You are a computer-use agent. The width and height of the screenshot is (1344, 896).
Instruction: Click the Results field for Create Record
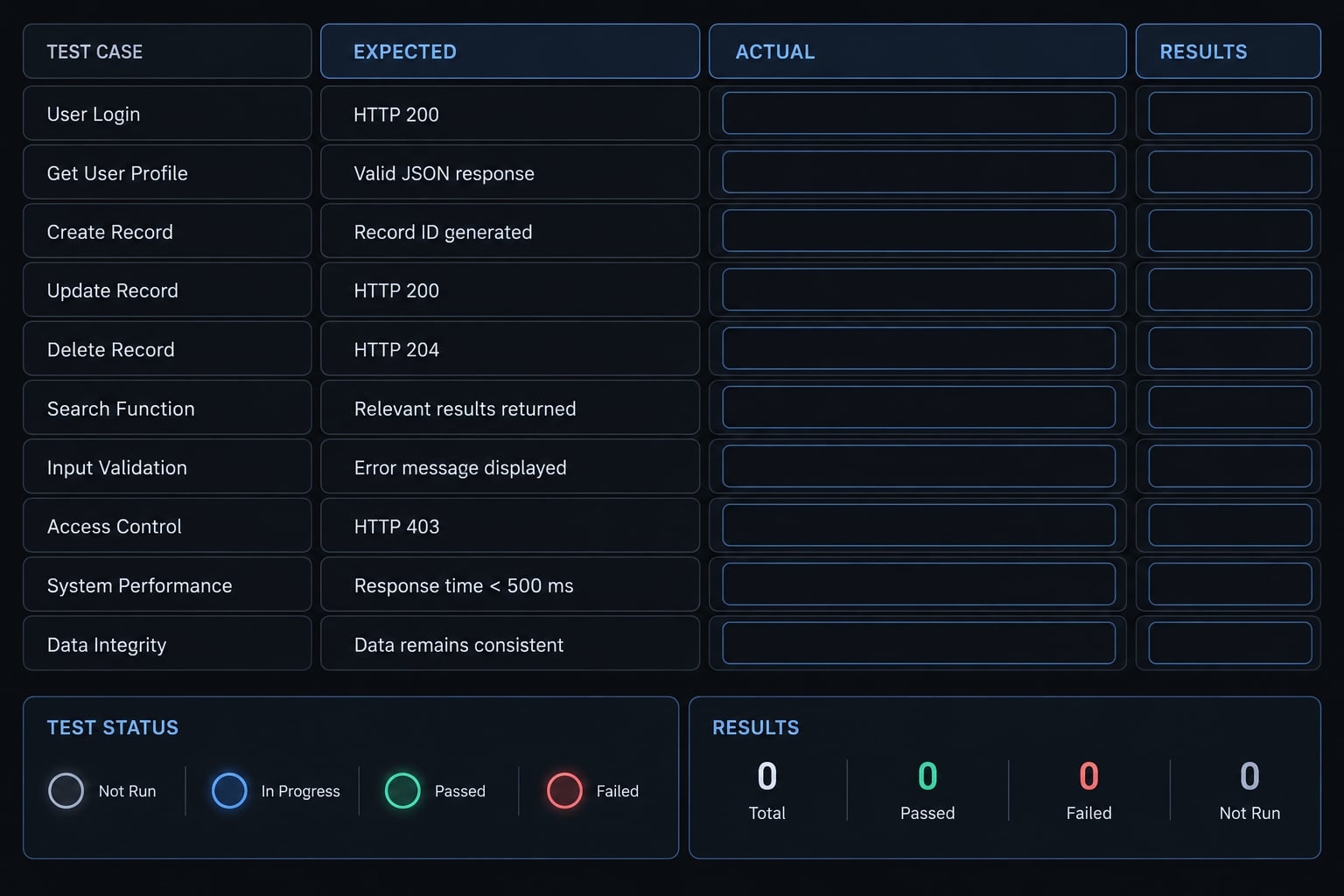point(1229,230)
